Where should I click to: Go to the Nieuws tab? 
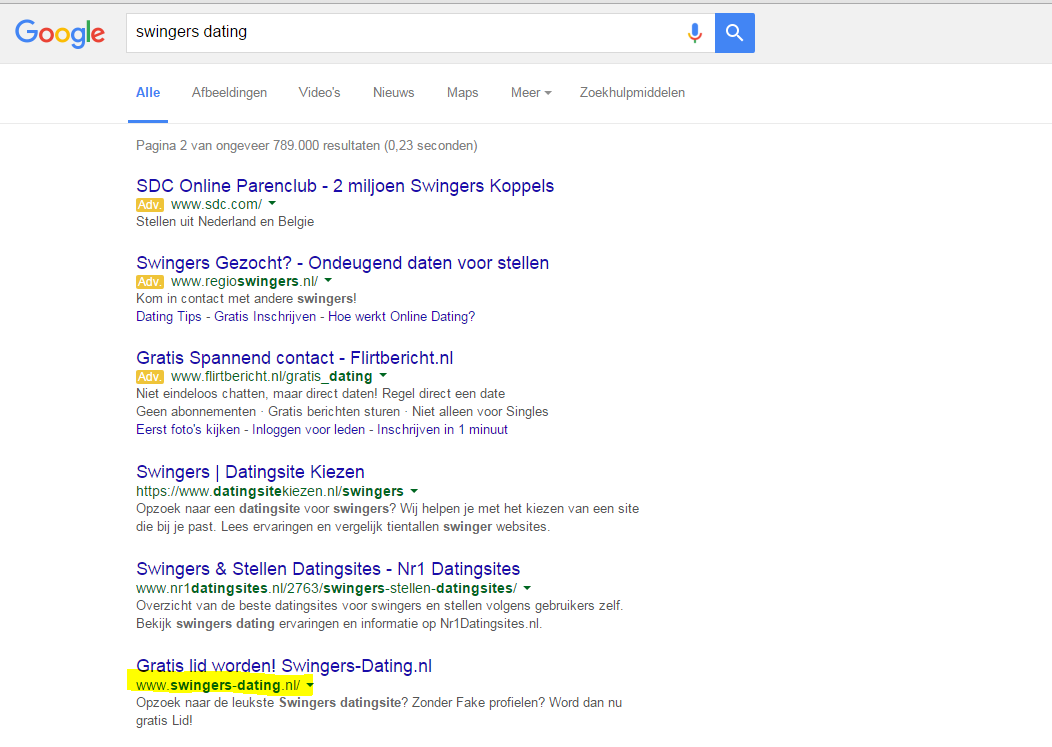click(x=393, y=93)
